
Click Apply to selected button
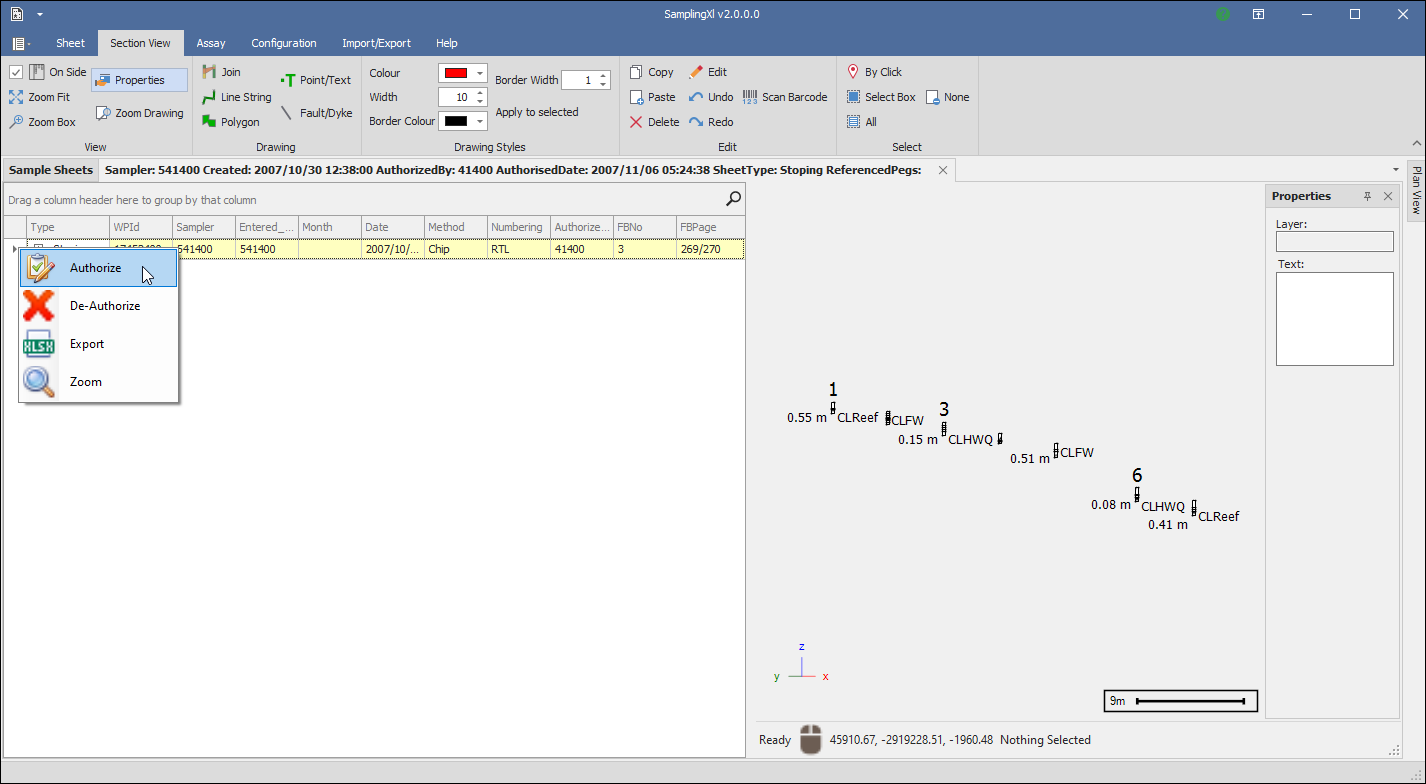pos(537,112)
